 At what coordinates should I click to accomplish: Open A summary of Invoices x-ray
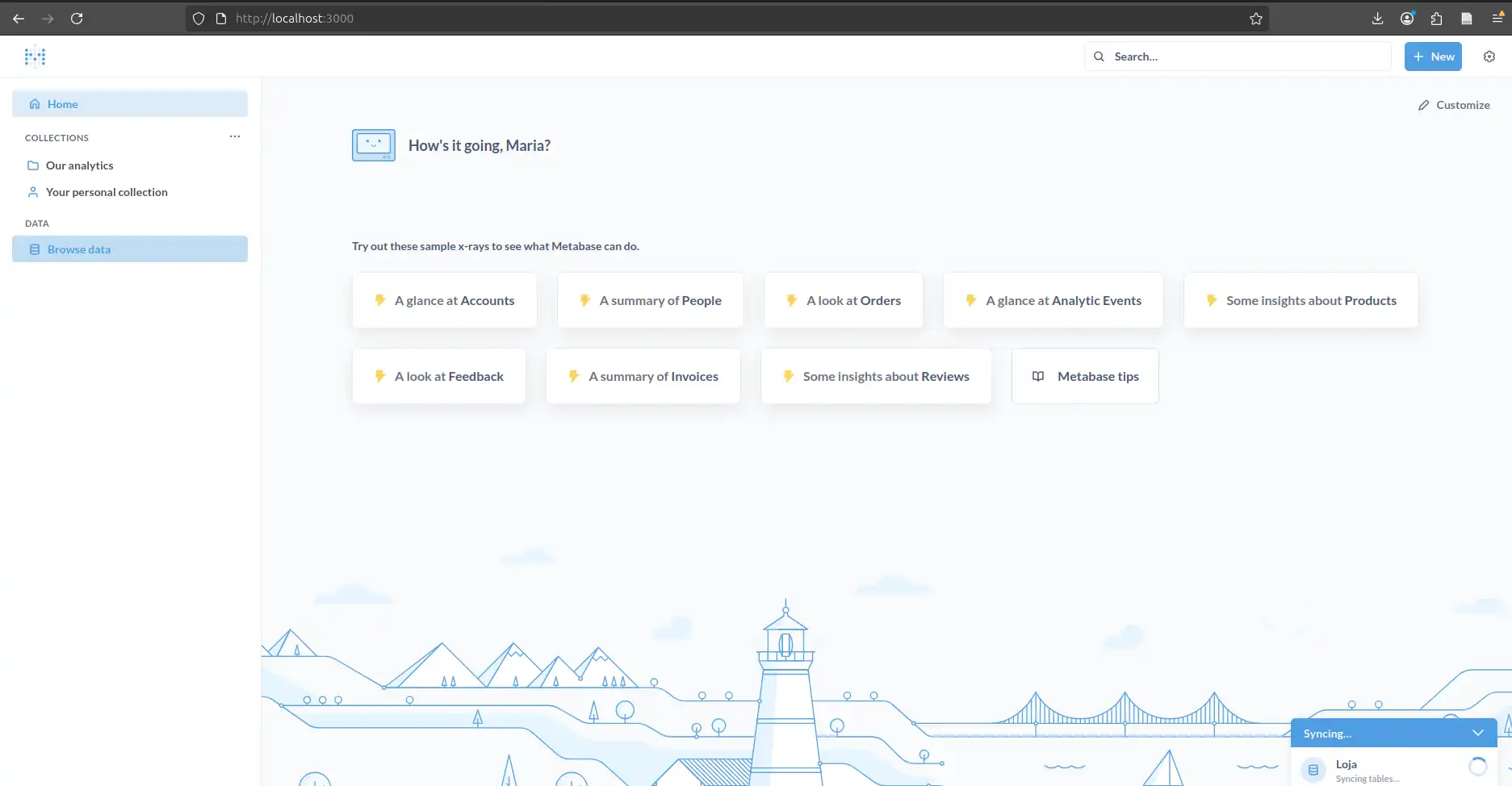click(643, 376)
